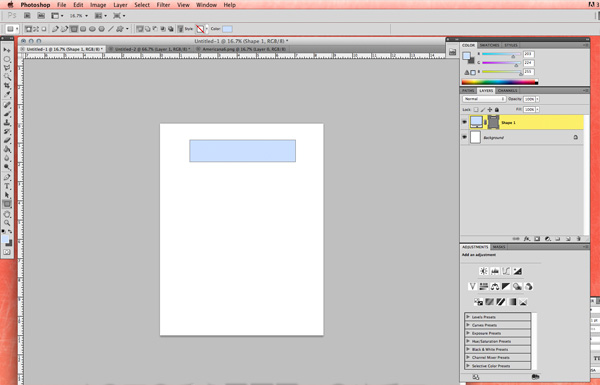Select the Quick Selection tool
Screen dimensions: 600x385
(7, 77)
